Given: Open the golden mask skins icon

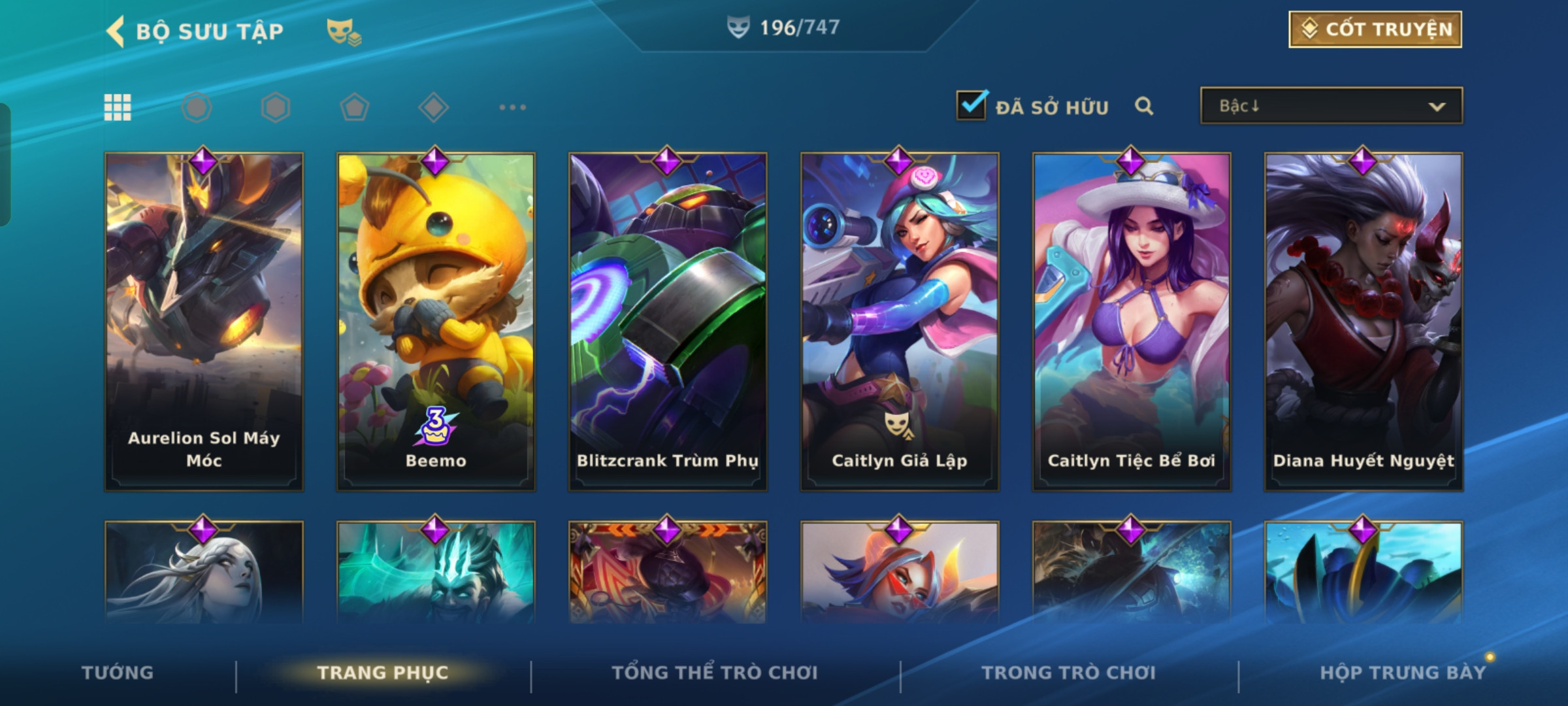Looking at the screenshot, I should [344, 31].
